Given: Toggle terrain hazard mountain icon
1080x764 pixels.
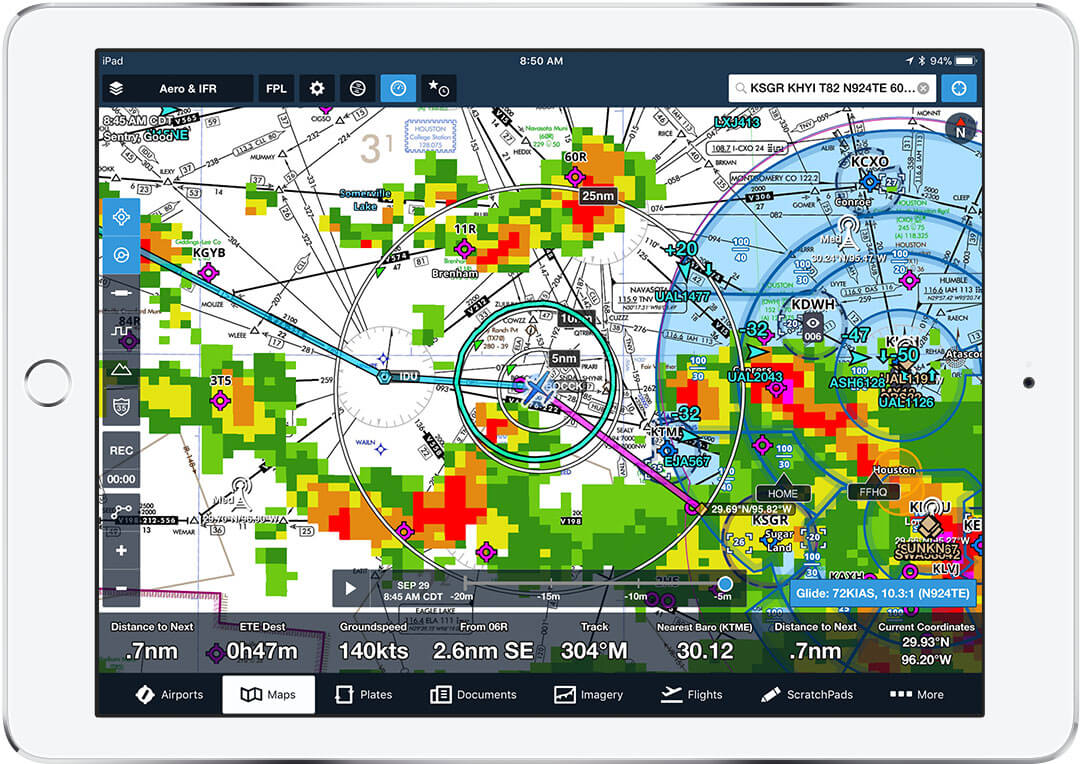Looking at the screenshot, I should click(121, 368).
